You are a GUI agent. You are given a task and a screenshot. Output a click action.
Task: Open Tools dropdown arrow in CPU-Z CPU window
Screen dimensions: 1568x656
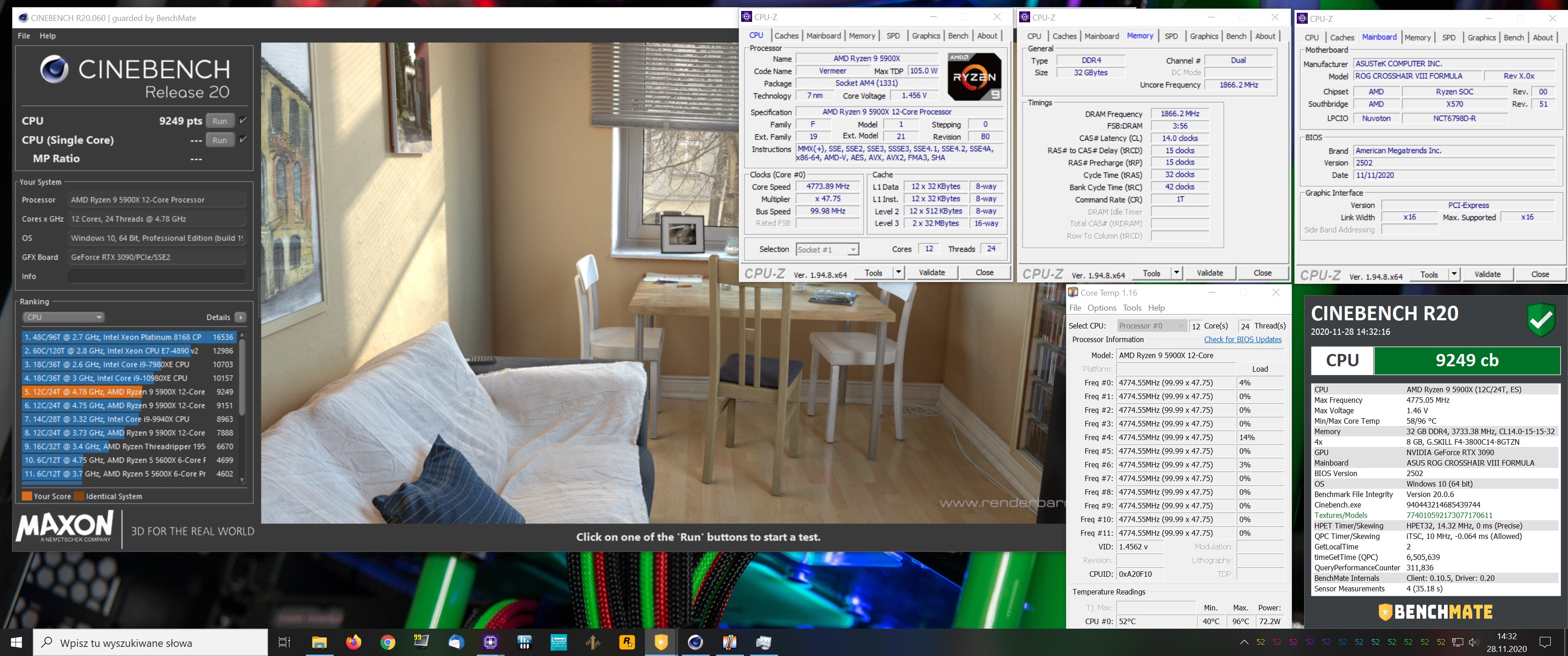[x=898, y=272]
